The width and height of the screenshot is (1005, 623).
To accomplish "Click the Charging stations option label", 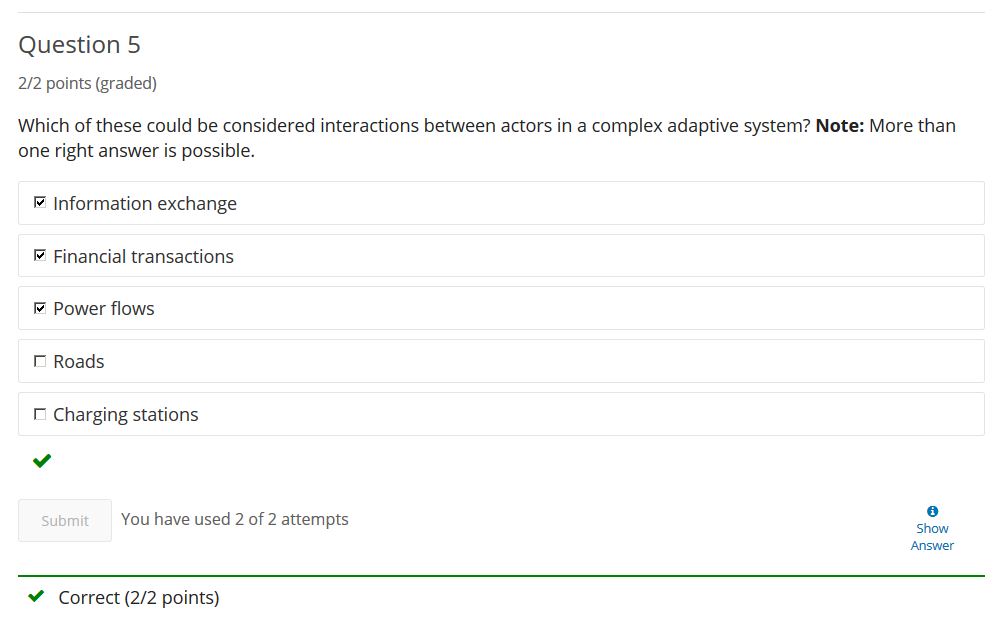I will (126, 415).
